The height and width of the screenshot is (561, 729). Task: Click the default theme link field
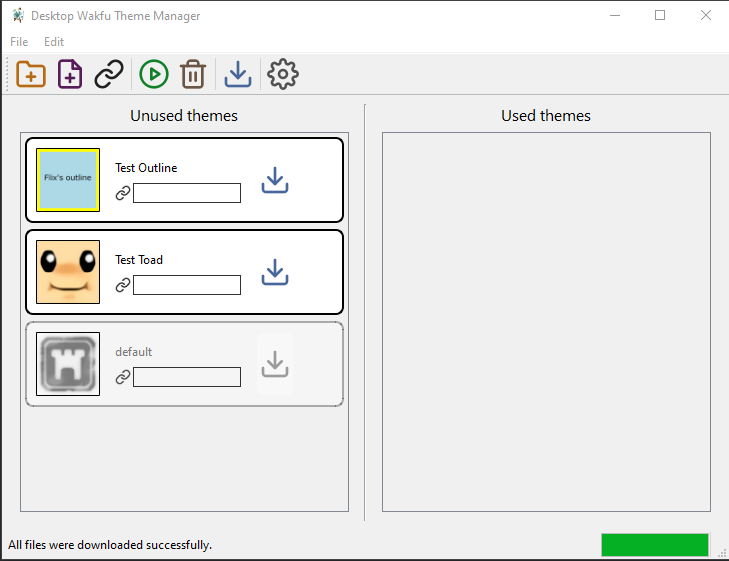(x=187, y=377)
